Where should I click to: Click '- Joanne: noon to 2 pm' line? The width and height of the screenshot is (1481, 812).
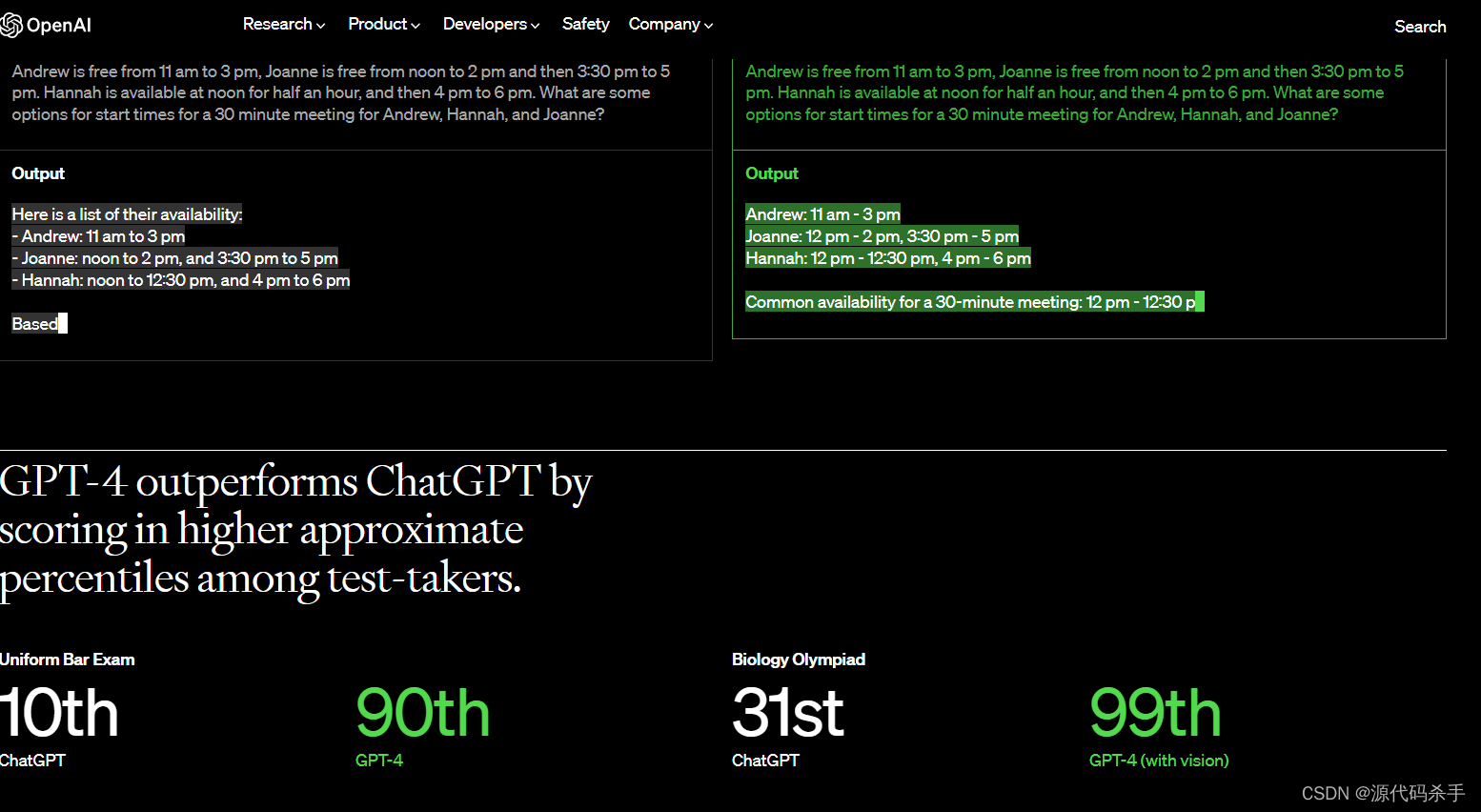tap(175, 258)
